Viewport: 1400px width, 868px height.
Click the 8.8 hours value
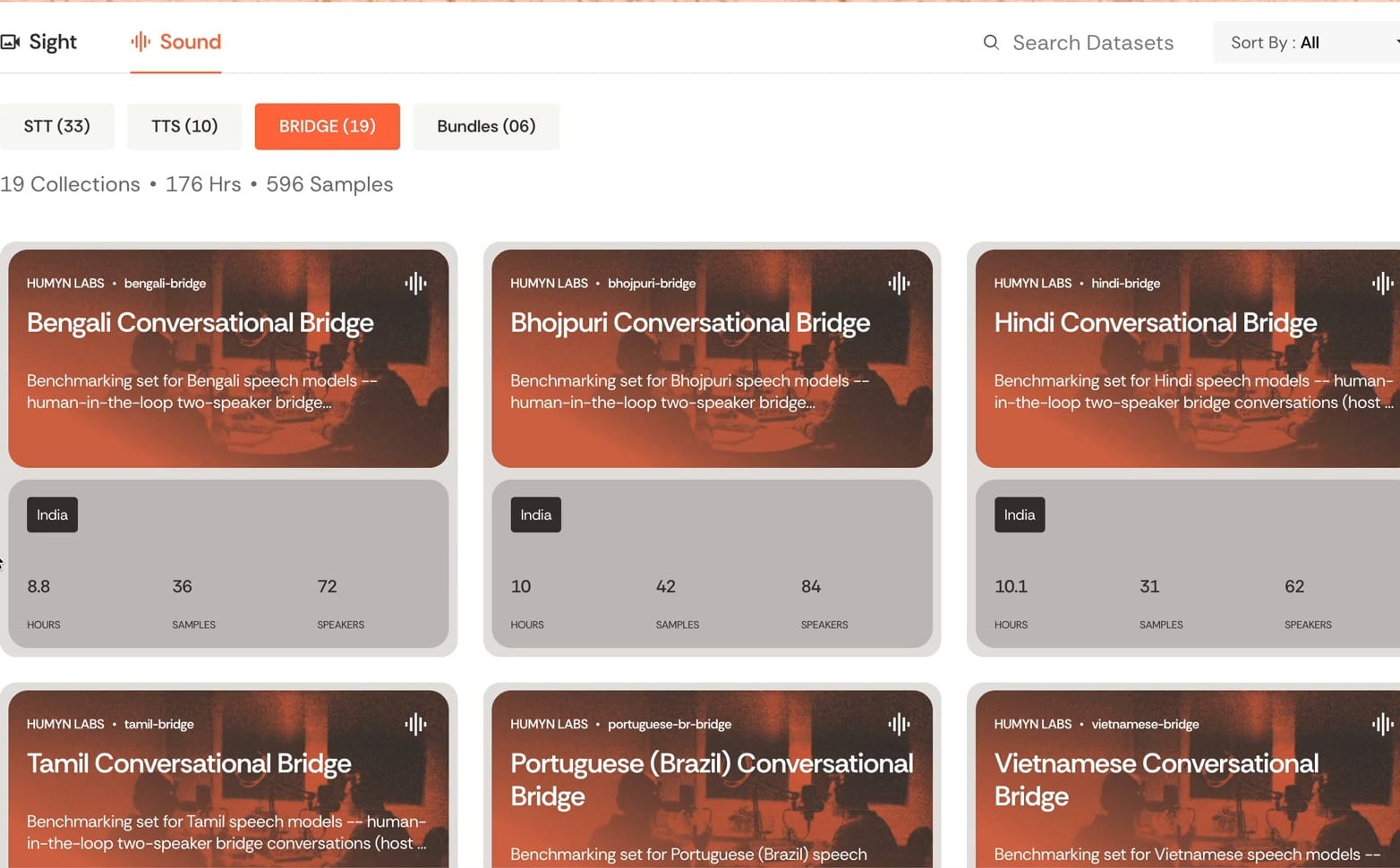[x=38, y=586]
